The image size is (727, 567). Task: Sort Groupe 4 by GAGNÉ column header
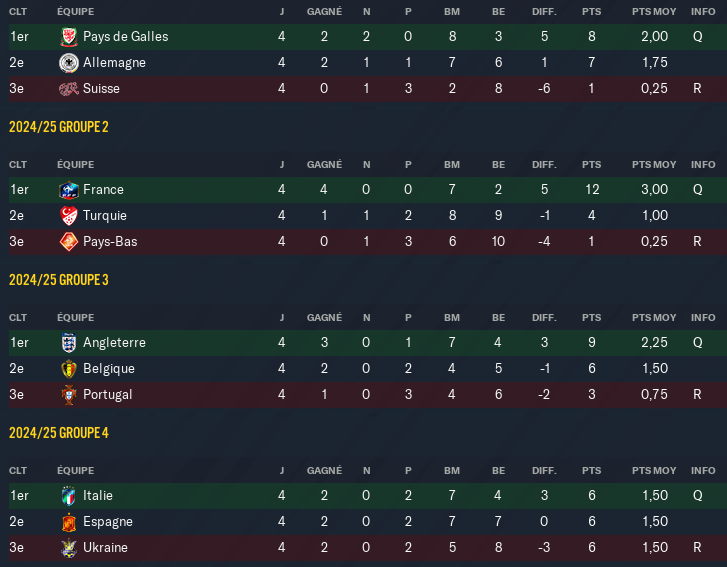coord(324,471)
